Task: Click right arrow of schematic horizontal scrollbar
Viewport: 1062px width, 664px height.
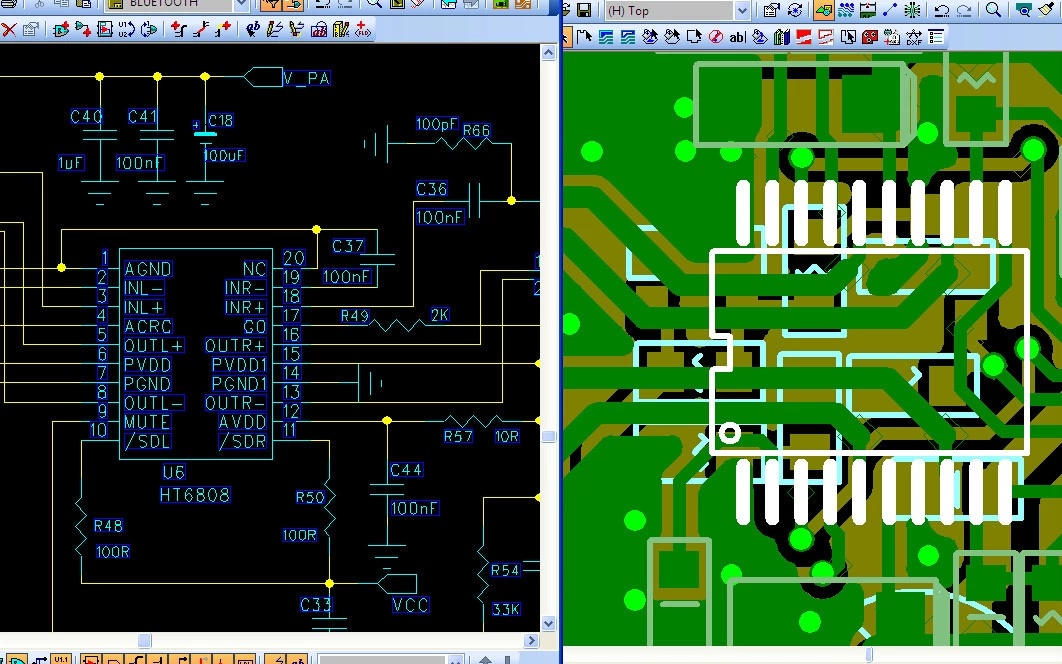Action: point(532,640)
